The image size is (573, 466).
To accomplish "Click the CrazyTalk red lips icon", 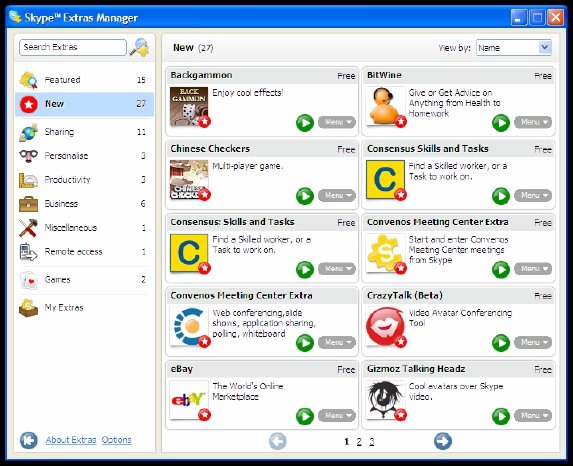I will [x=385, y=326].
